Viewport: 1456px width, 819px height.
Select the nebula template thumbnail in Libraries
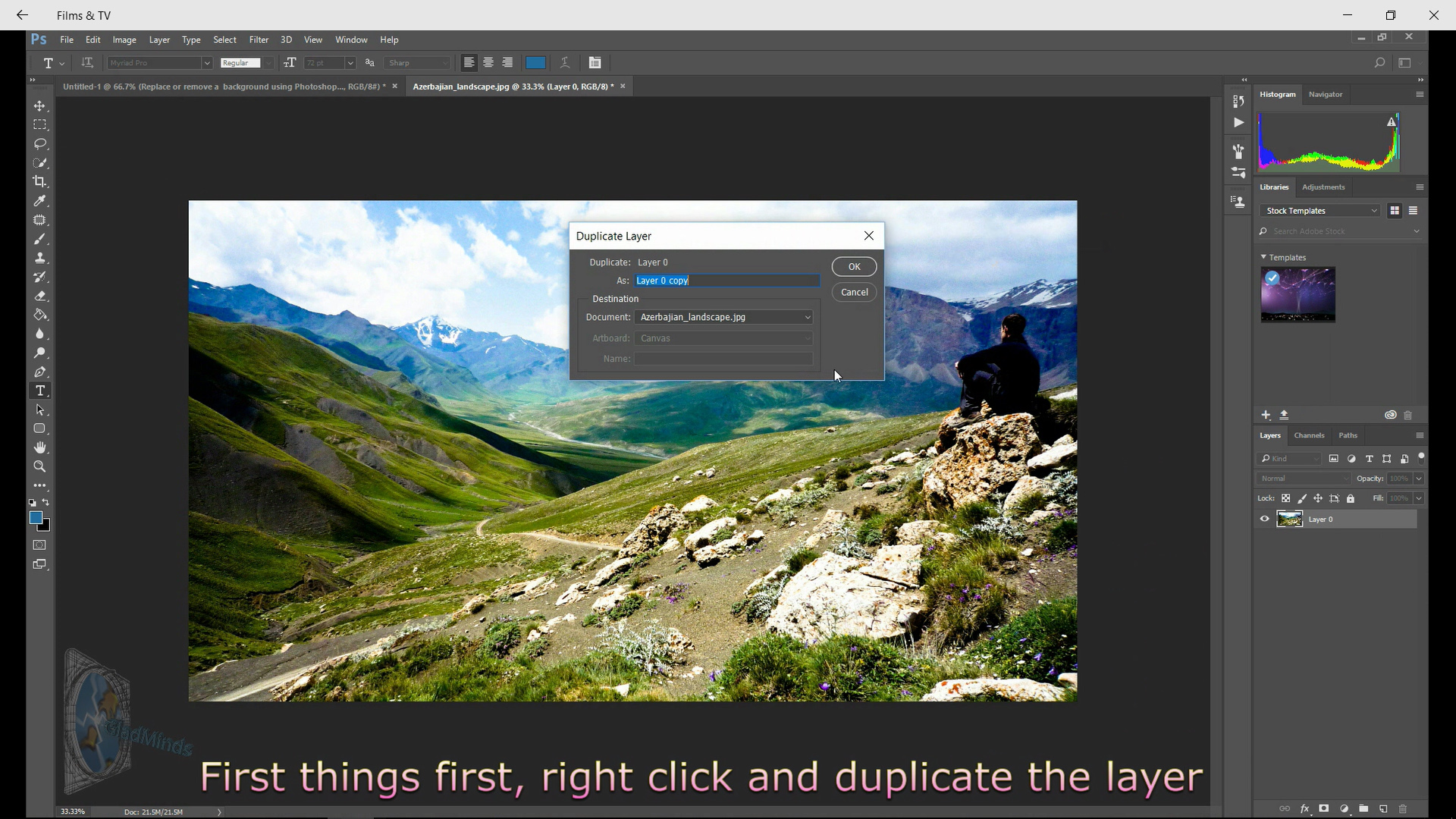tap(1298, 295)
